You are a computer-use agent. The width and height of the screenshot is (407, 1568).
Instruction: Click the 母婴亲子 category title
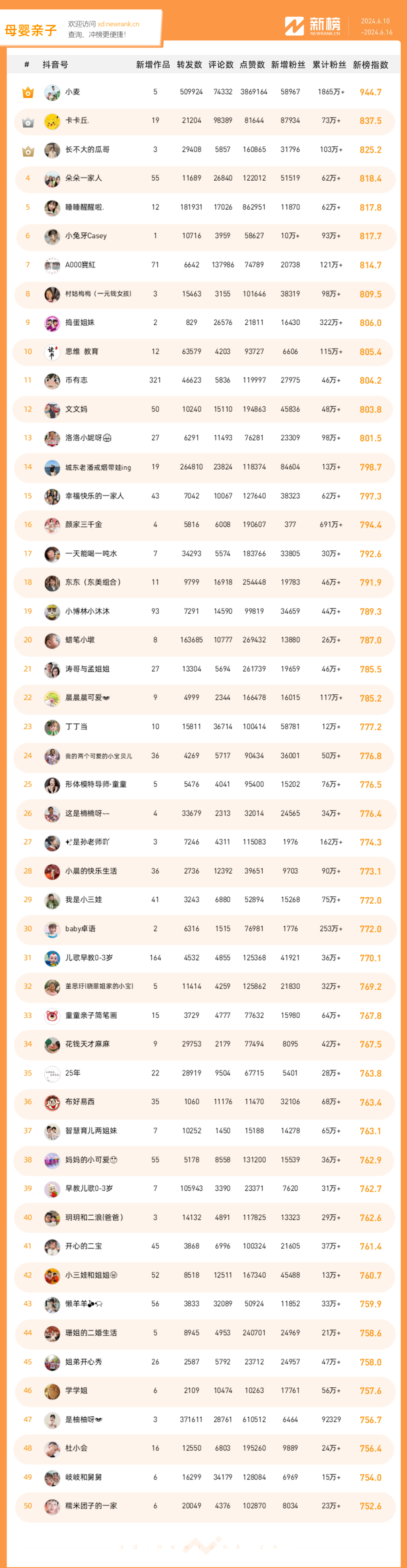[31, 31]
